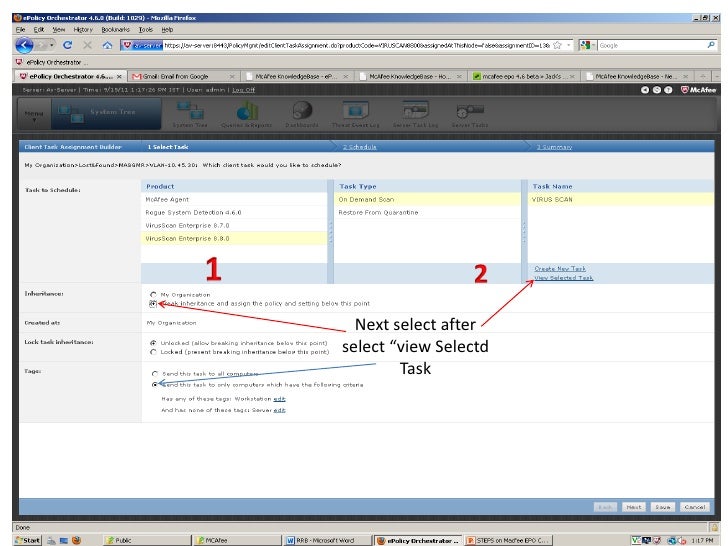Viewport: 728px width, 546px height.
Task: Open the Start button
Action: point(27,540)
